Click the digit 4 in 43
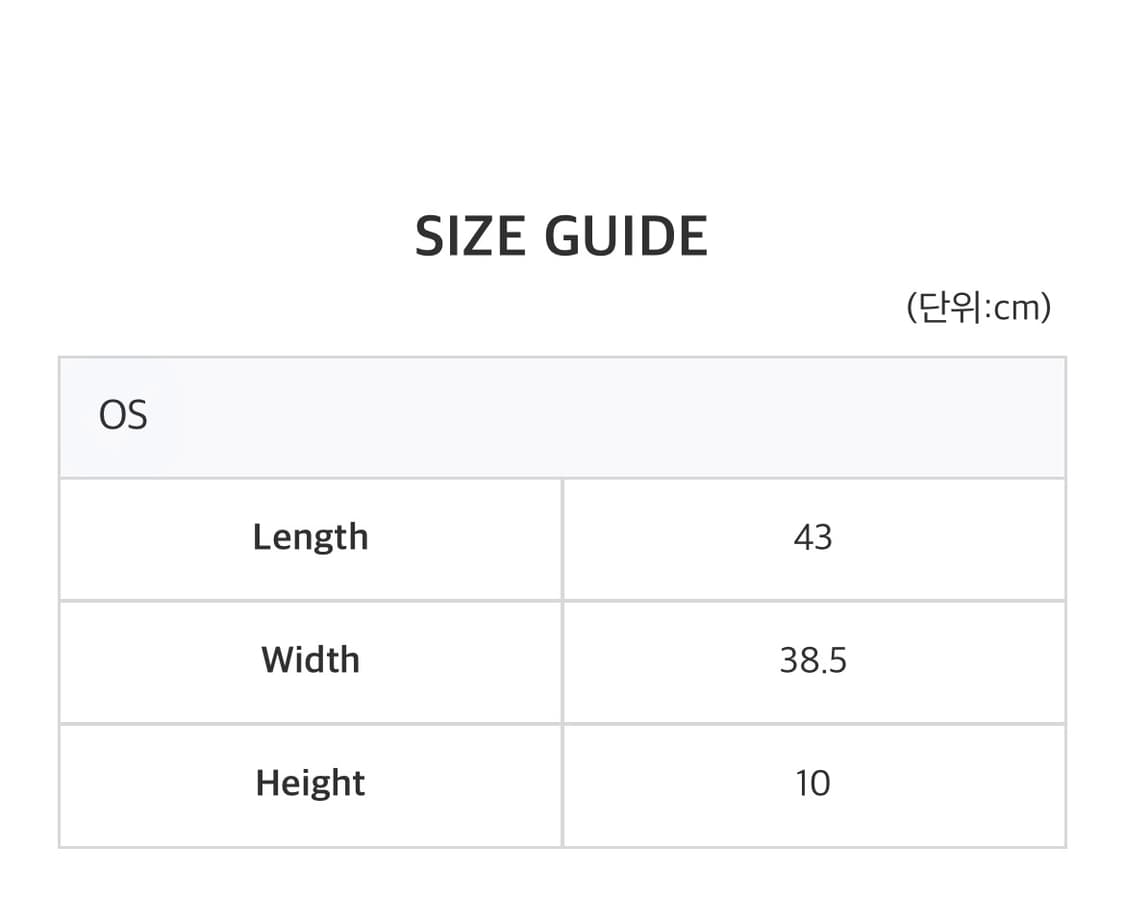Viewport: 1125px width, 917px height. (803, 538)
